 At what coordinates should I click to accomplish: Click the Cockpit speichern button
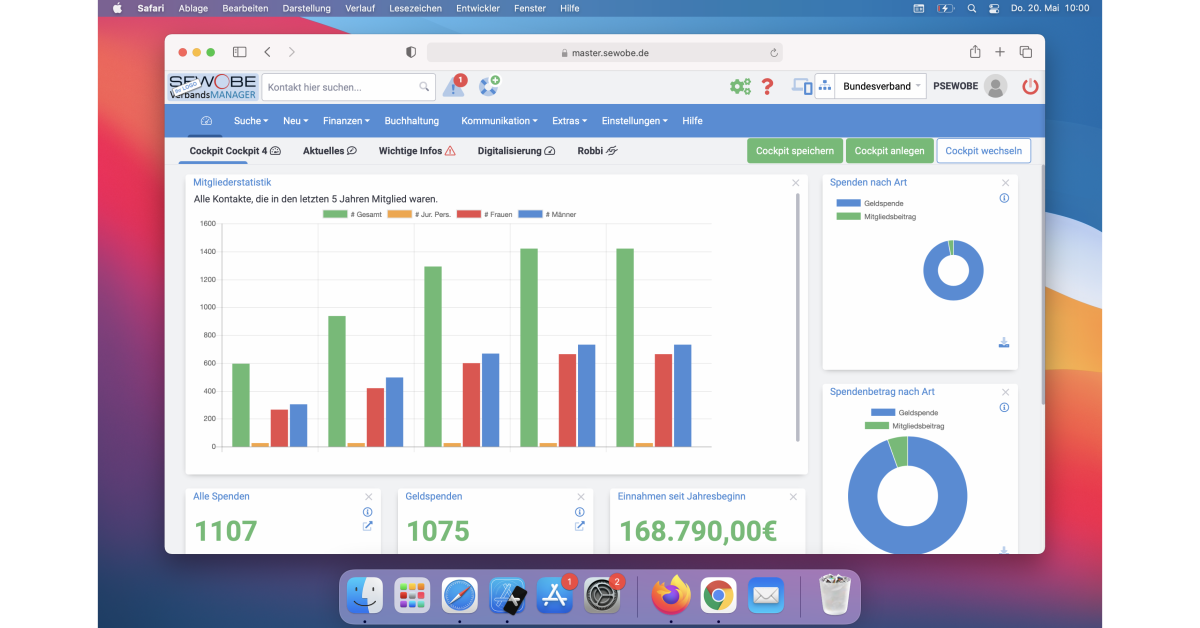[x=795, y=151]
